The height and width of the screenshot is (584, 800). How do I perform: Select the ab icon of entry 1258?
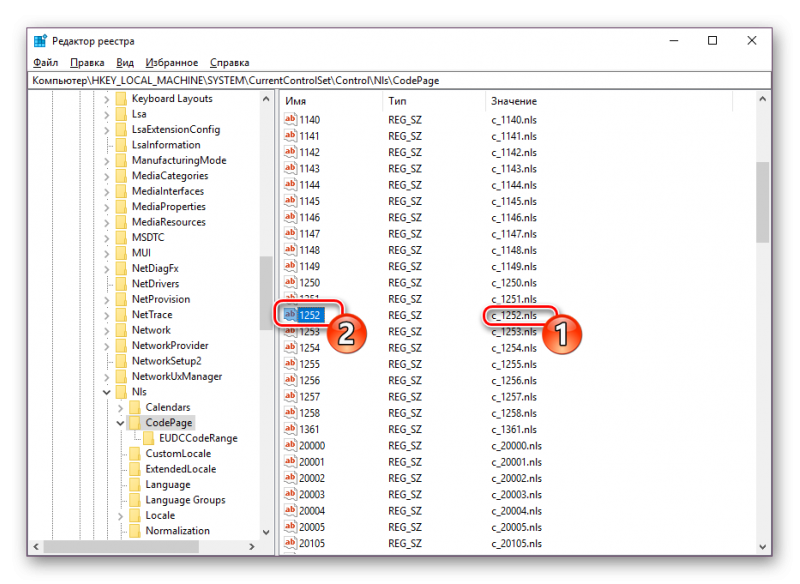pyautogui.click(x=290, y=413)
